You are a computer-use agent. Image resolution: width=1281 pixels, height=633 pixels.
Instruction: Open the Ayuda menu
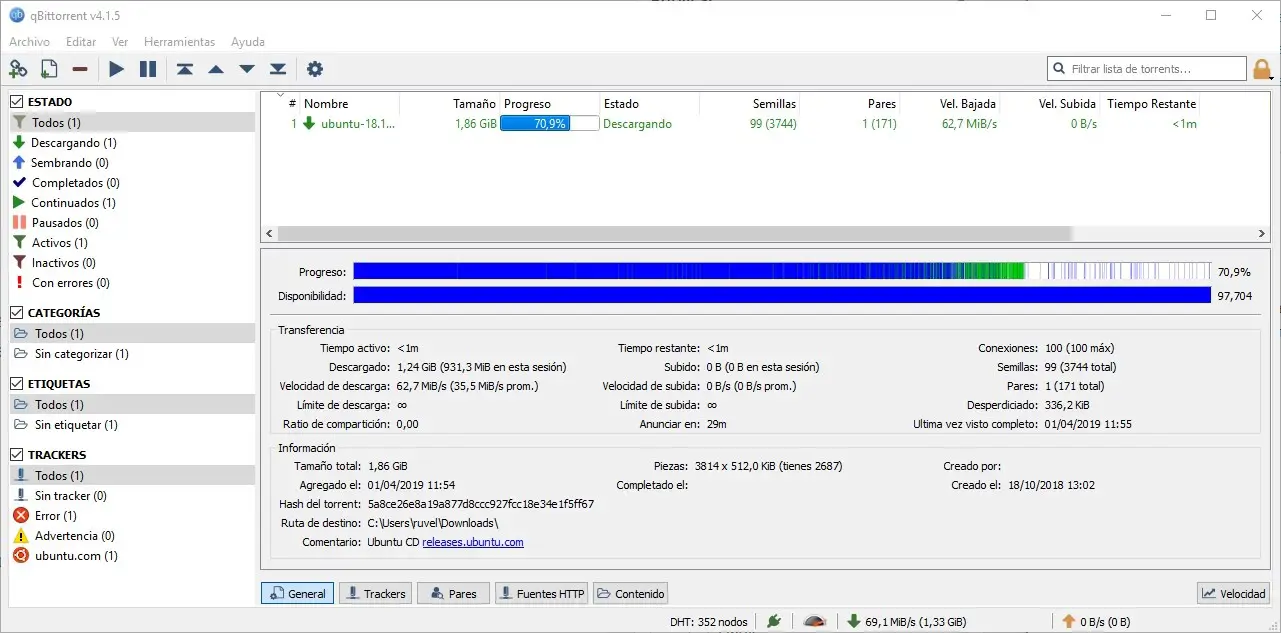248,42
